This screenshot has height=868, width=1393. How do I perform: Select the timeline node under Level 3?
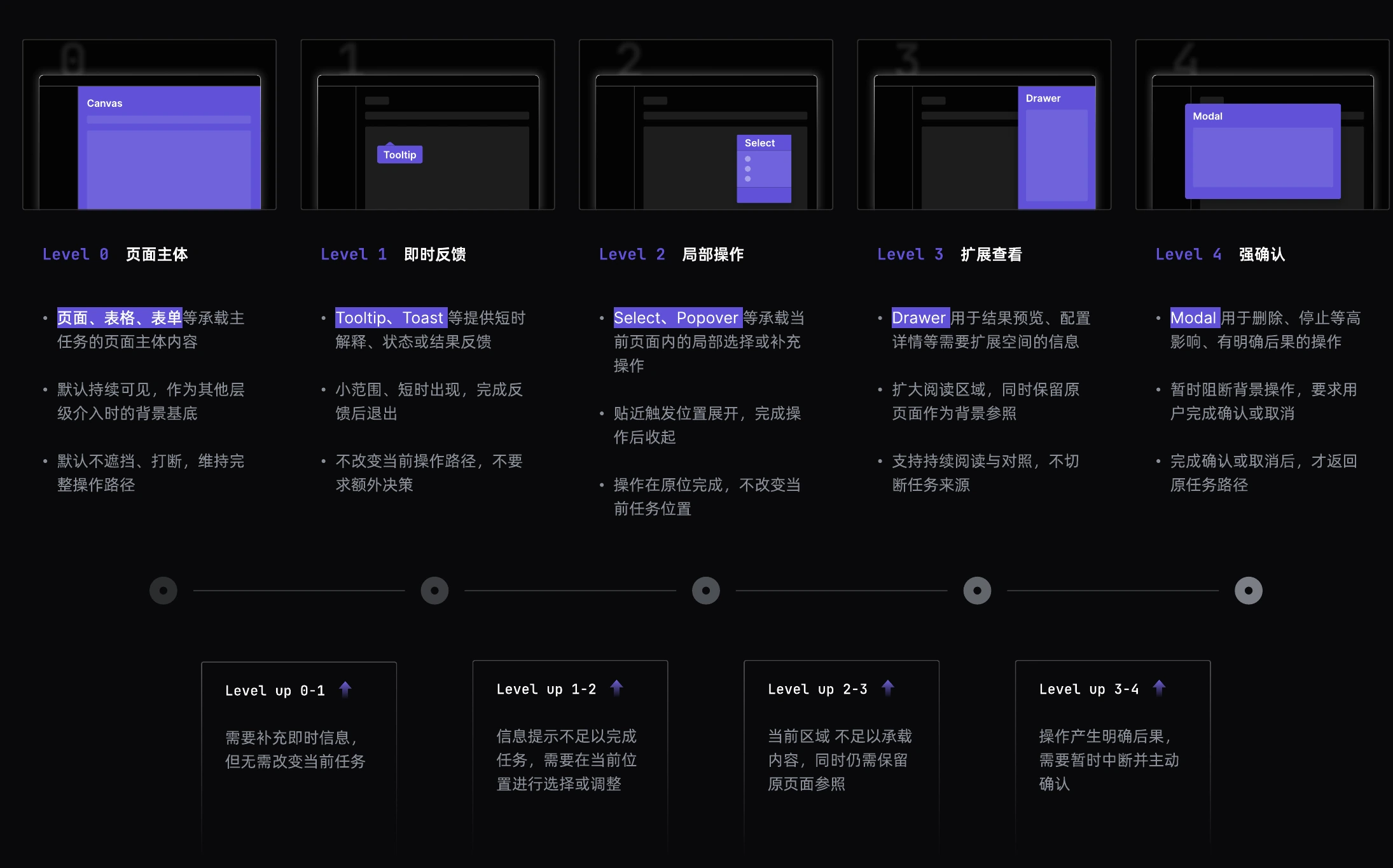[x=977, y=591]
